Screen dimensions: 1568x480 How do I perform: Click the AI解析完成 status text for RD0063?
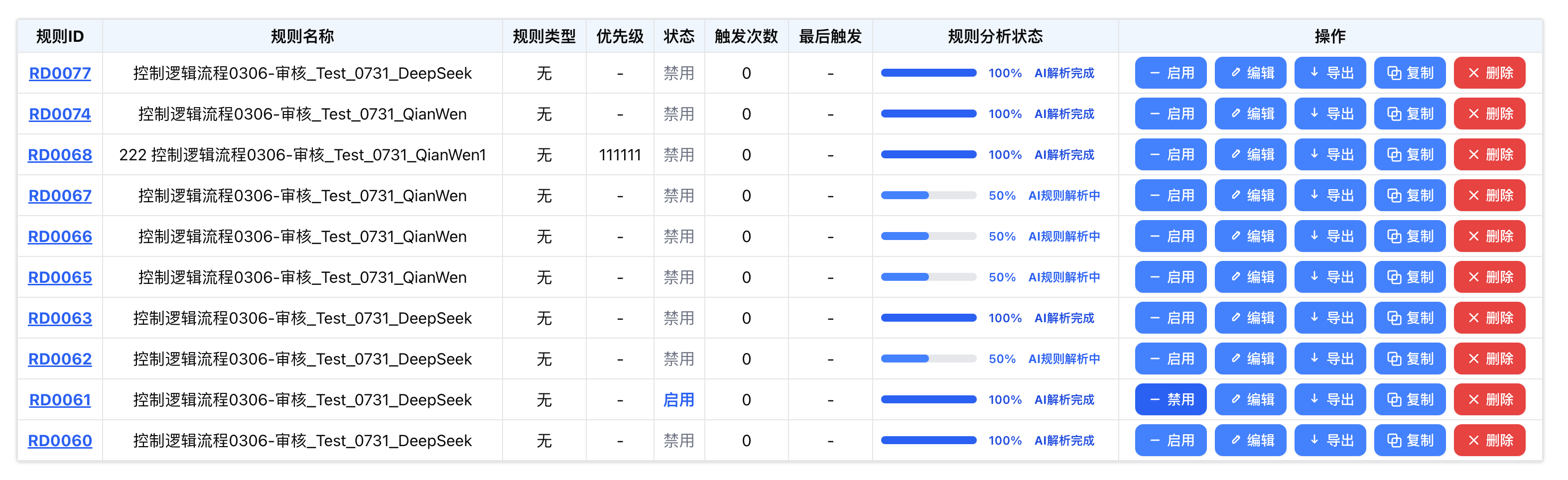[x=1064, y=318]
